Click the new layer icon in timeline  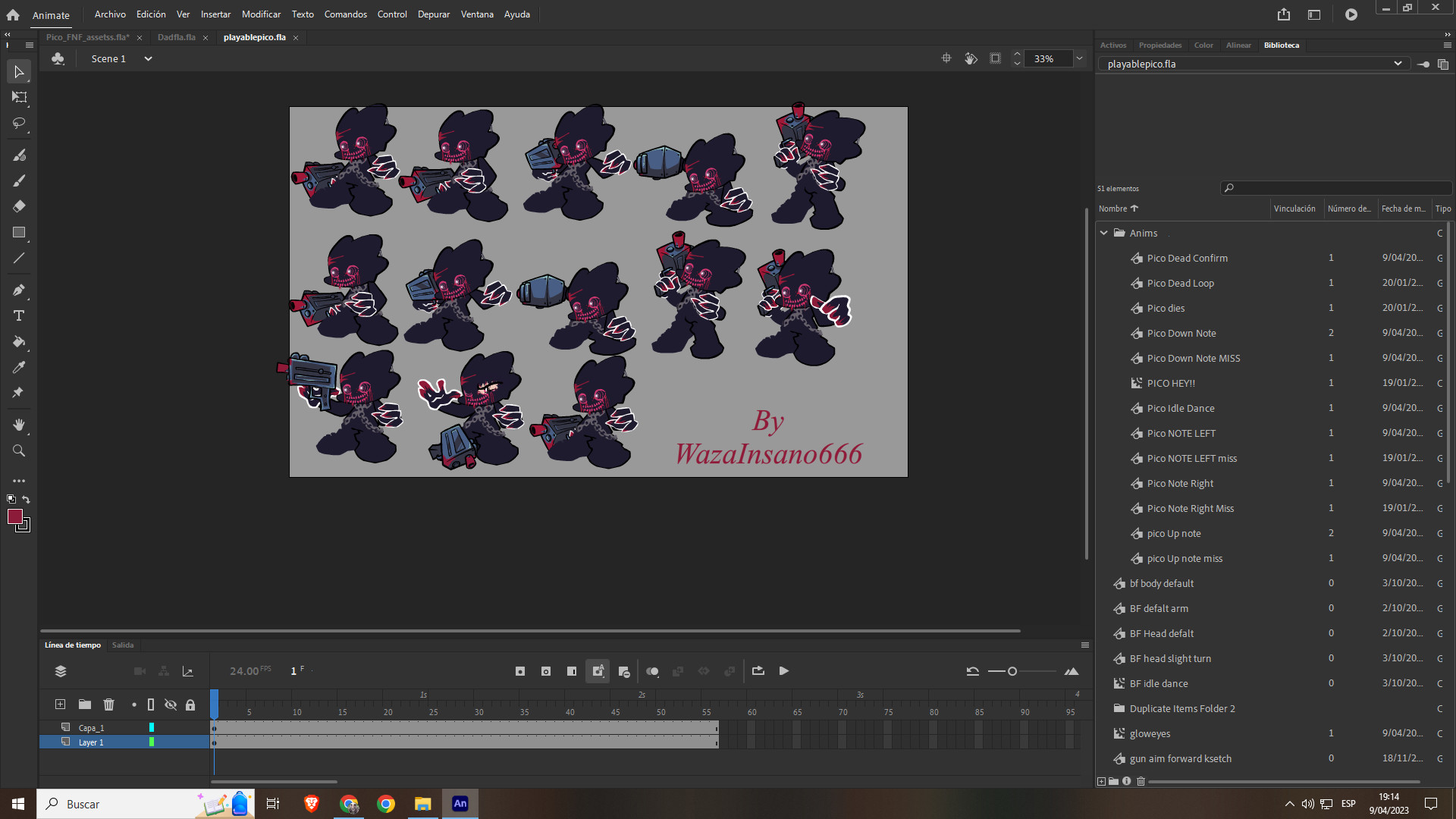tap(60, 704)
